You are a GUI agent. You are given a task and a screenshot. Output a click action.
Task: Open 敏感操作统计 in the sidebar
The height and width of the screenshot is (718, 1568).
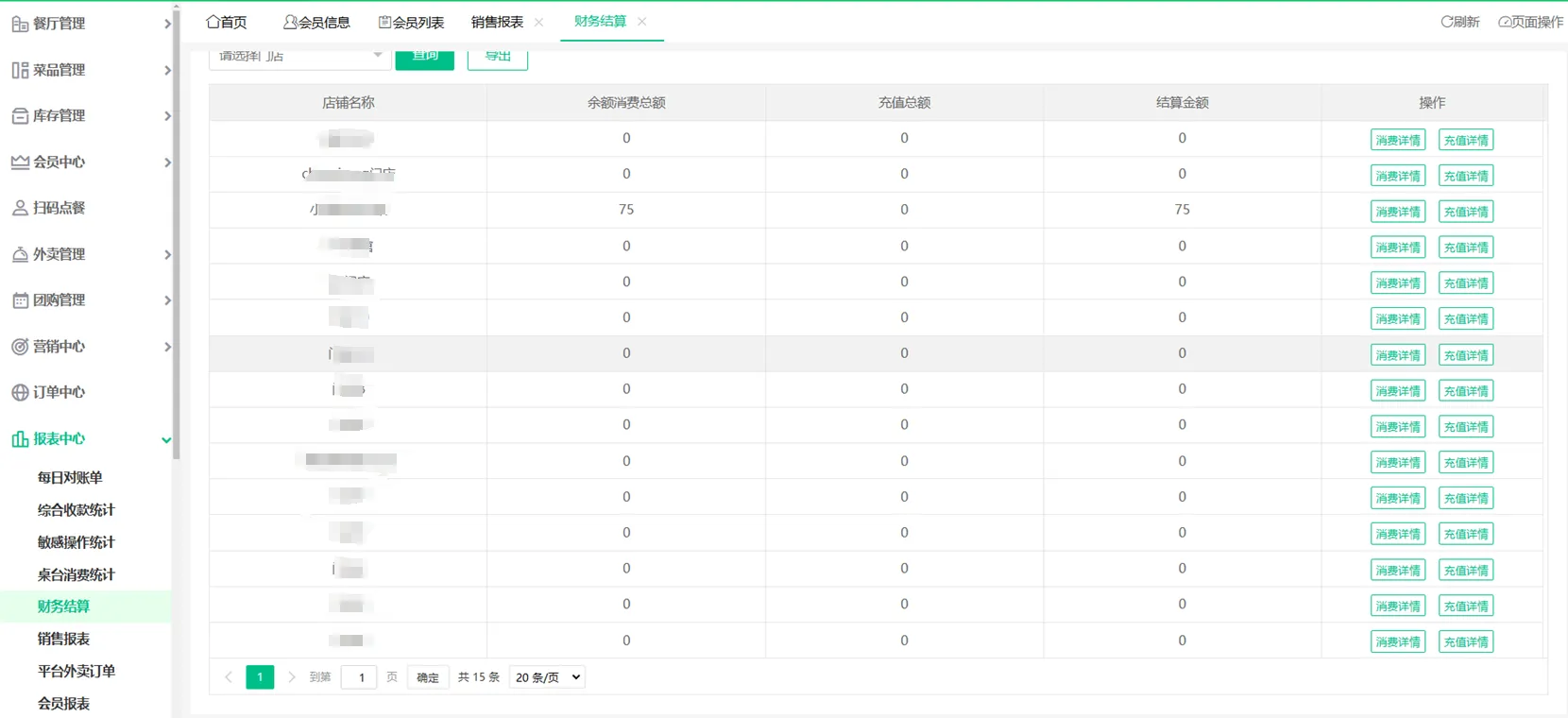(77, 542)
